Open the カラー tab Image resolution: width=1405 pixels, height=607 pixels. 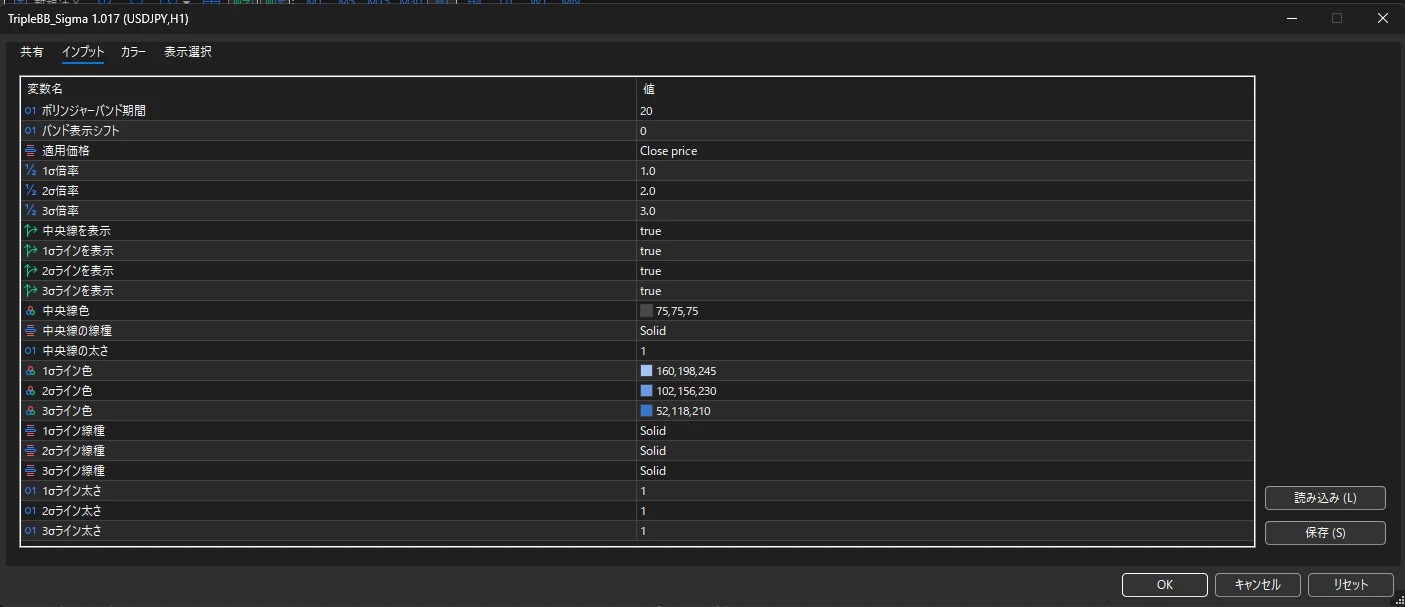133,52
